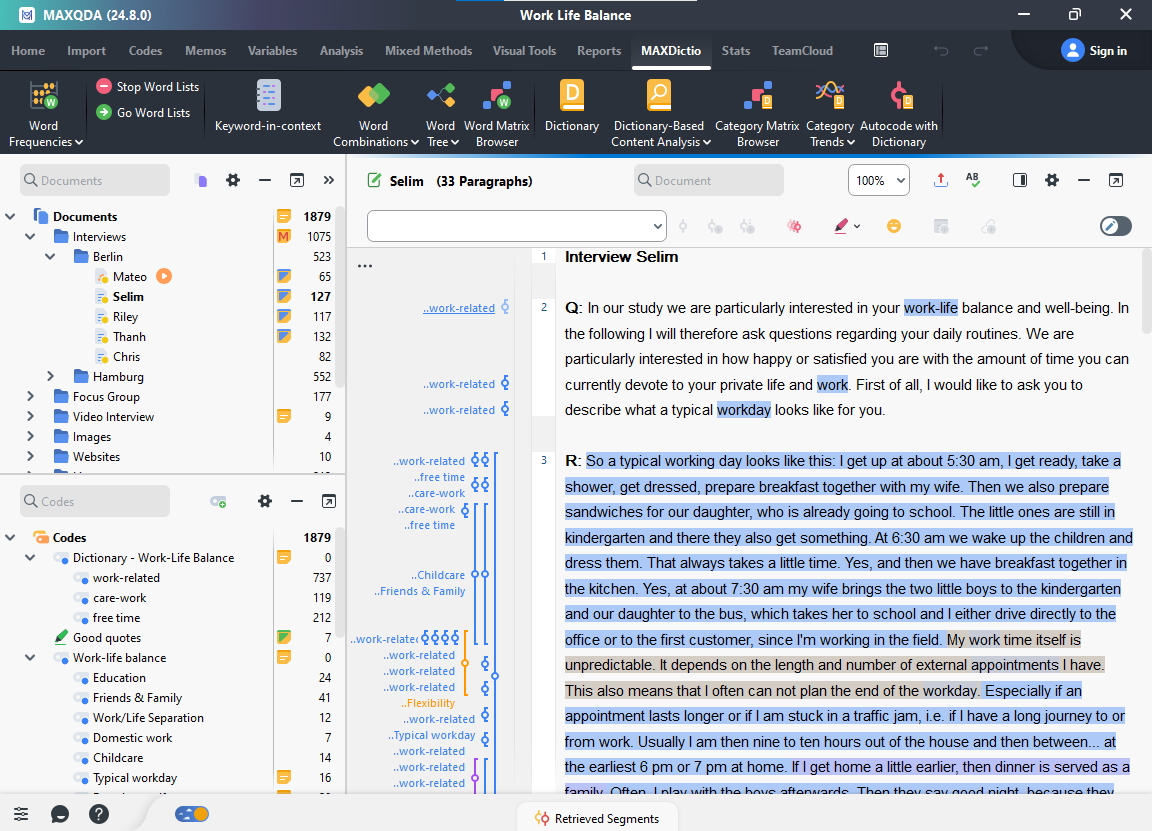
Task: Open the Word Frequencies tool
Action: [x=45, y=114]
